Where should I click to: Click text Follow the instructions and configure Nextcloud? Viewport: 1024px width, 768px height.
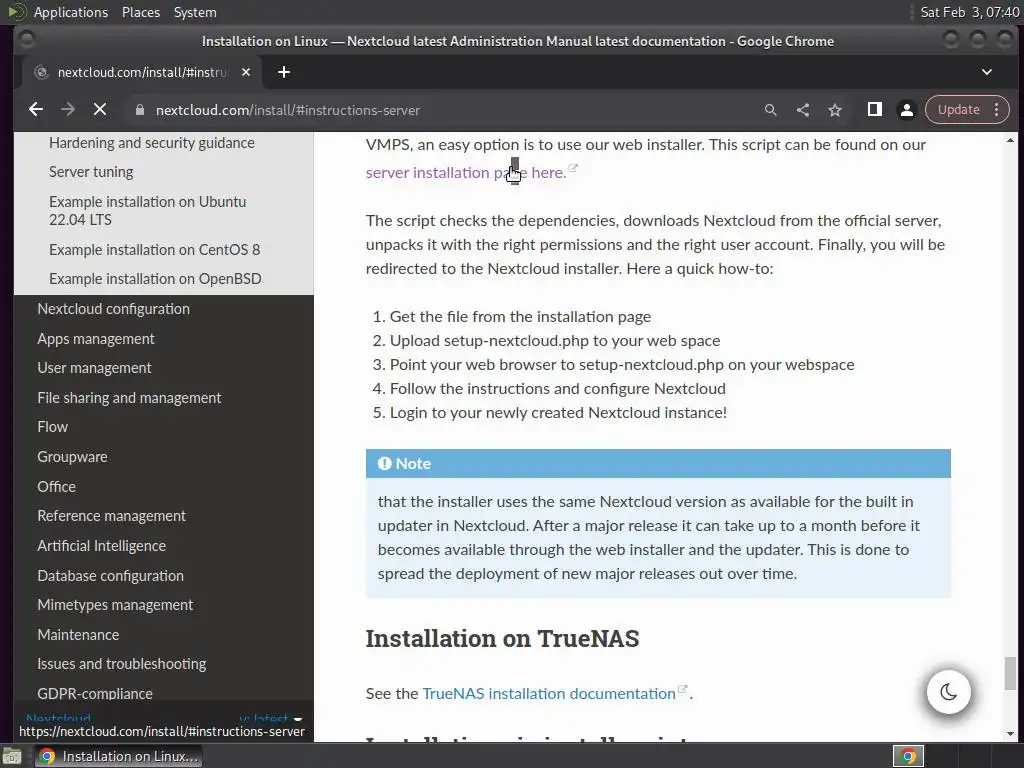tap(557, 389)
